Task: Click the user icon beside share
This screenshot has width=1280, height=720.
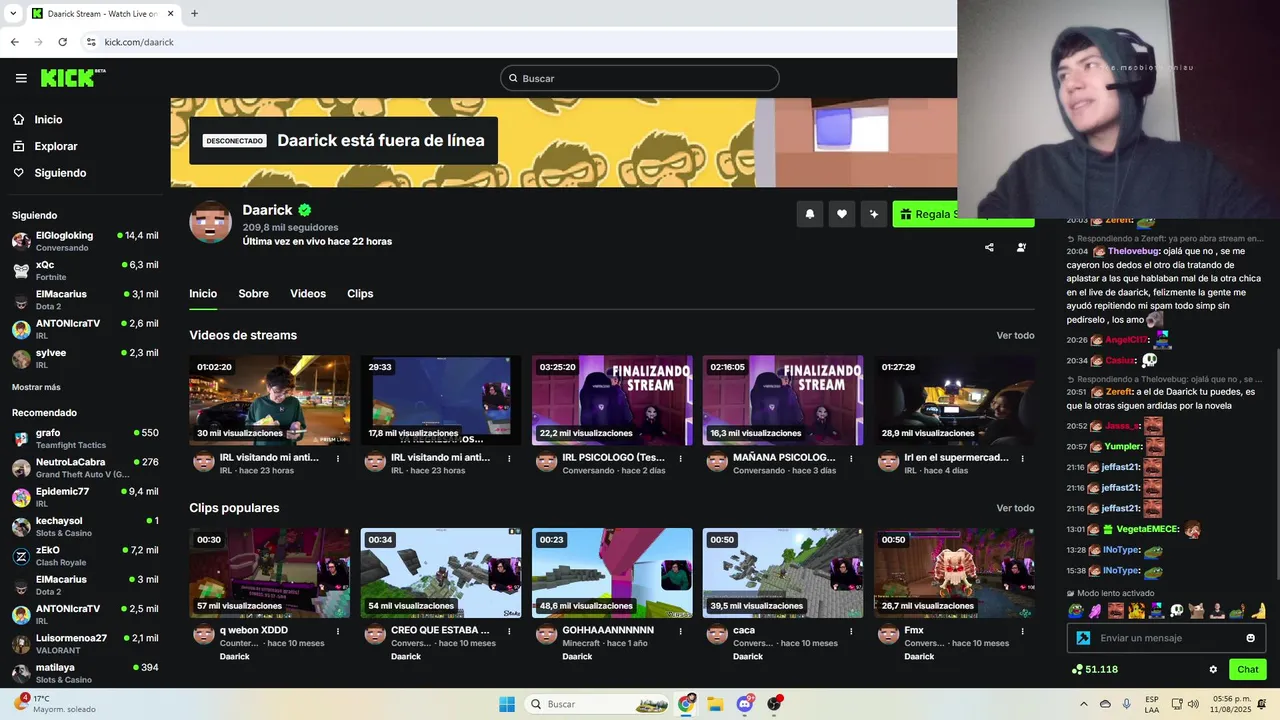Action: click(x=1021, y=247)
